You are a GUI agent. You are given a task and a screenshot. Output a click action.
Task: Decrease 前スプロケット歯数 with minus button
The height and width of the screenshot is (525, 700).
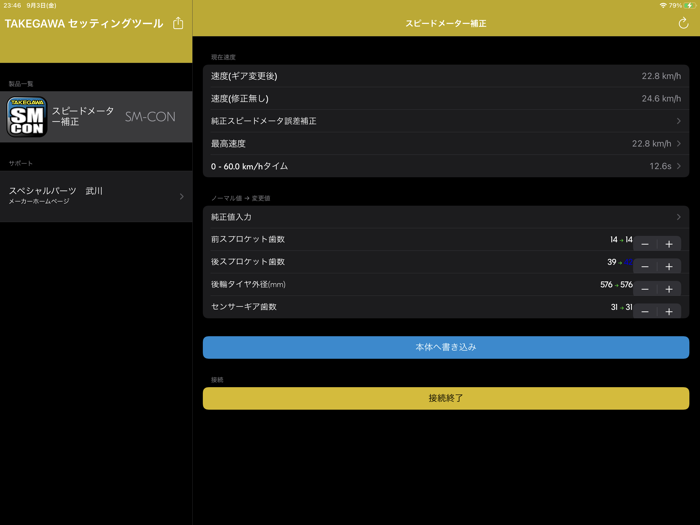(x=645, y=244)
